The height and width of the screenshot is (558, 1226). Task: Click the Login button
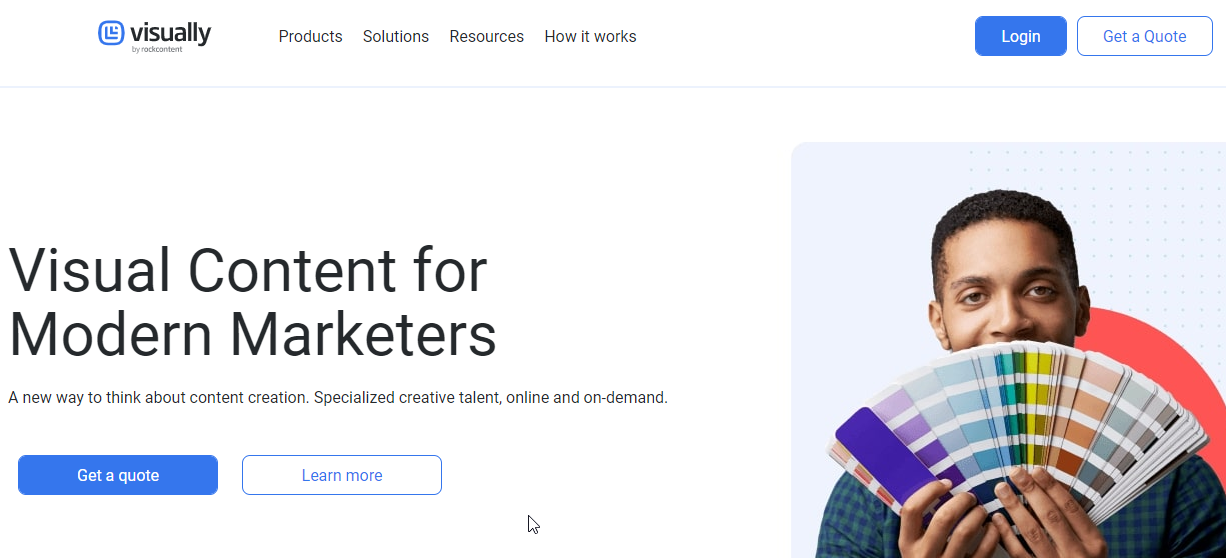tap(1021, 36)
